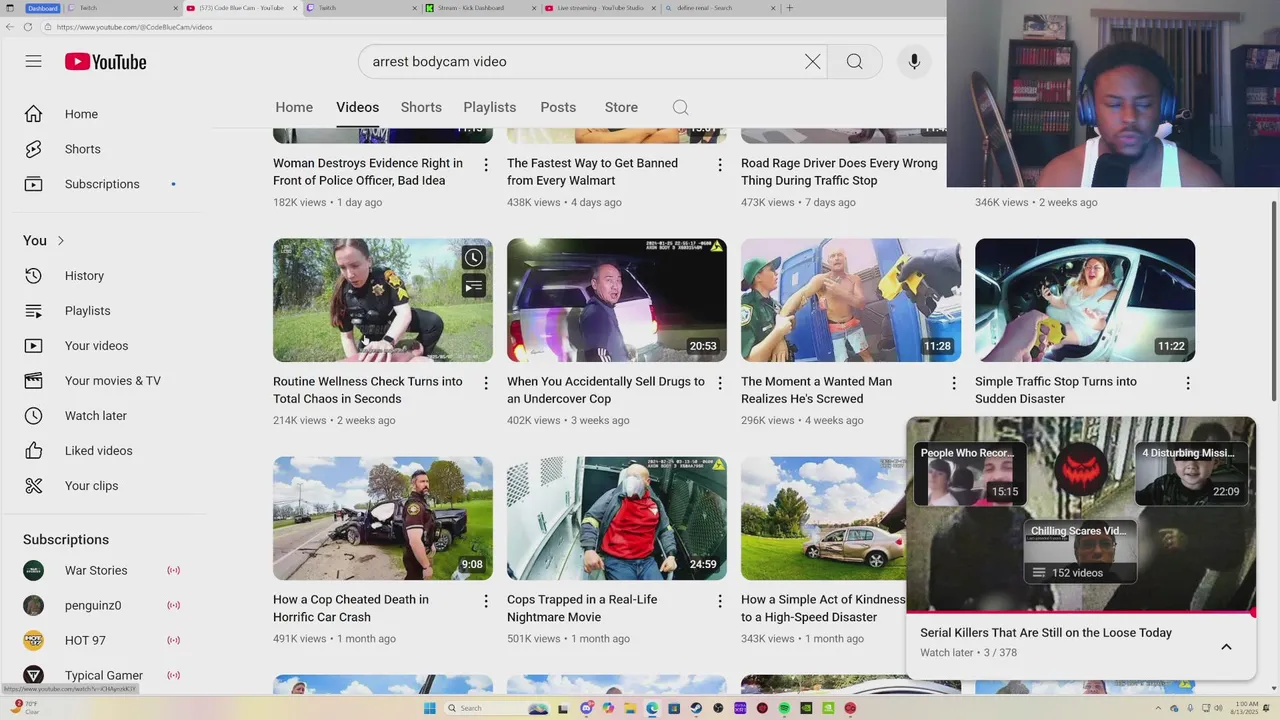Screen dimensions: 1280x720
Task: Click People Who Recor... end card
Action: 970,474
